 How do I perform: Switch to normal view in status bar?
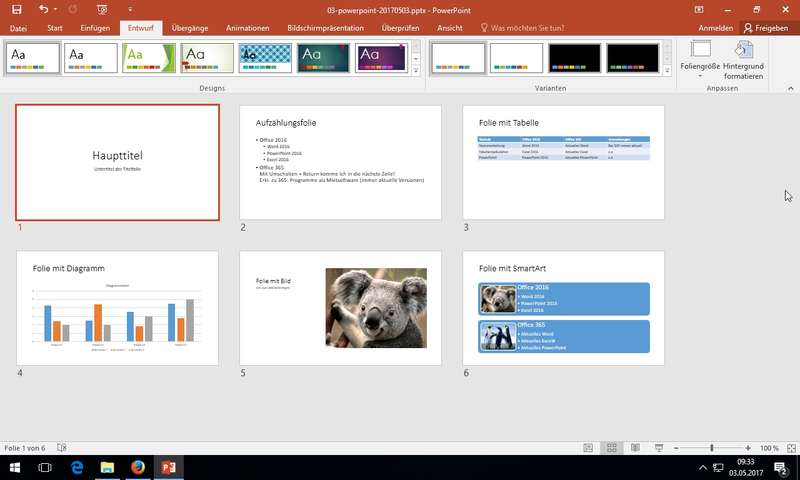(587, 448)
